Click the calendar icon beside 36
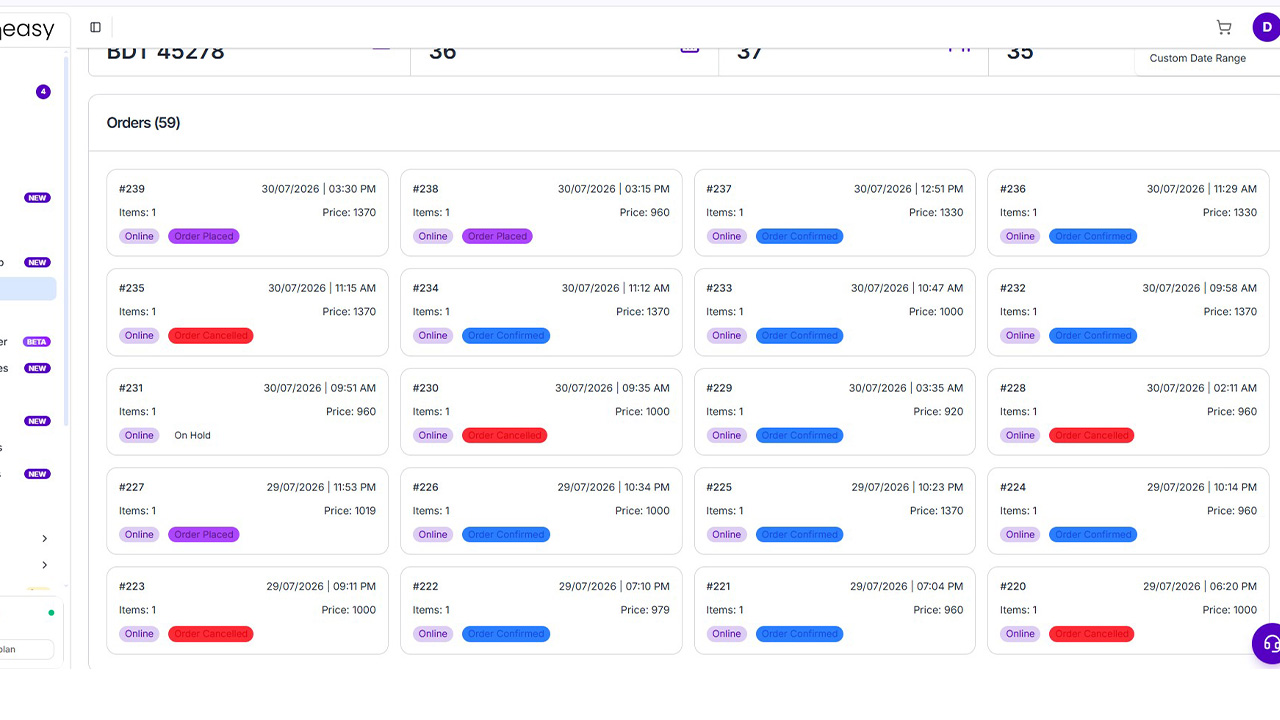This screenshot has height=720, width=1280. click(x=690, y=47)
